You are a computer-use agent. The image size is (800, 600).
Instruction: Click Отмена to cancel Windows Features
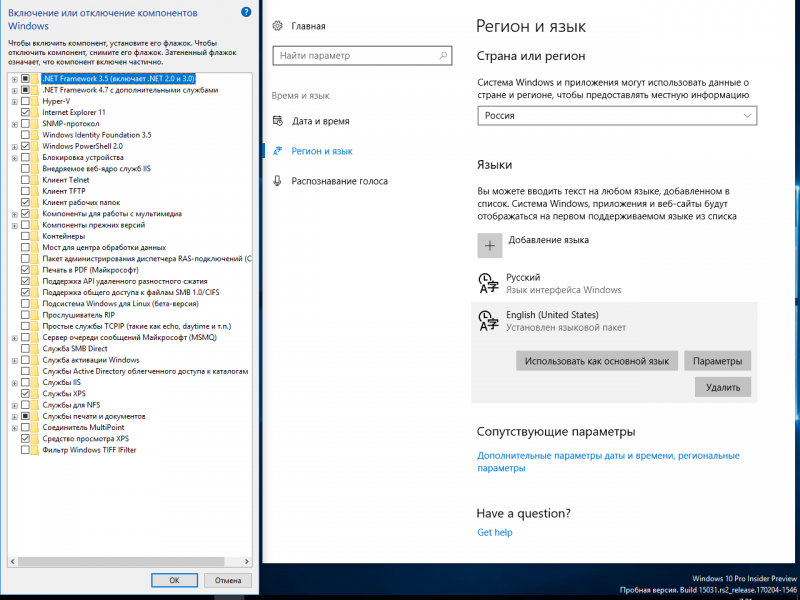pos(228,580)
